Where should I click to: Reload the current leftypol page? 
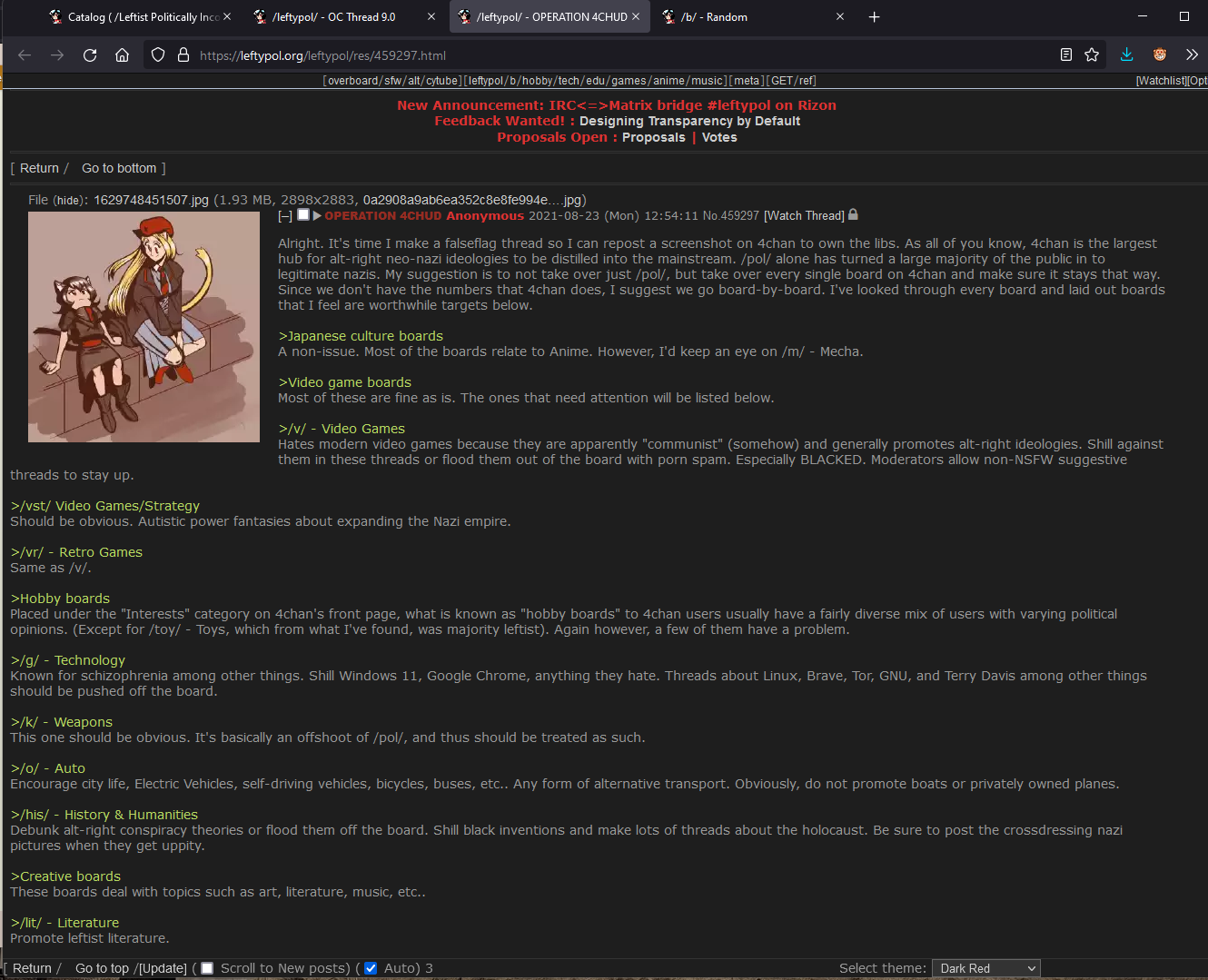pyautogui.click(x=90, y=55)
